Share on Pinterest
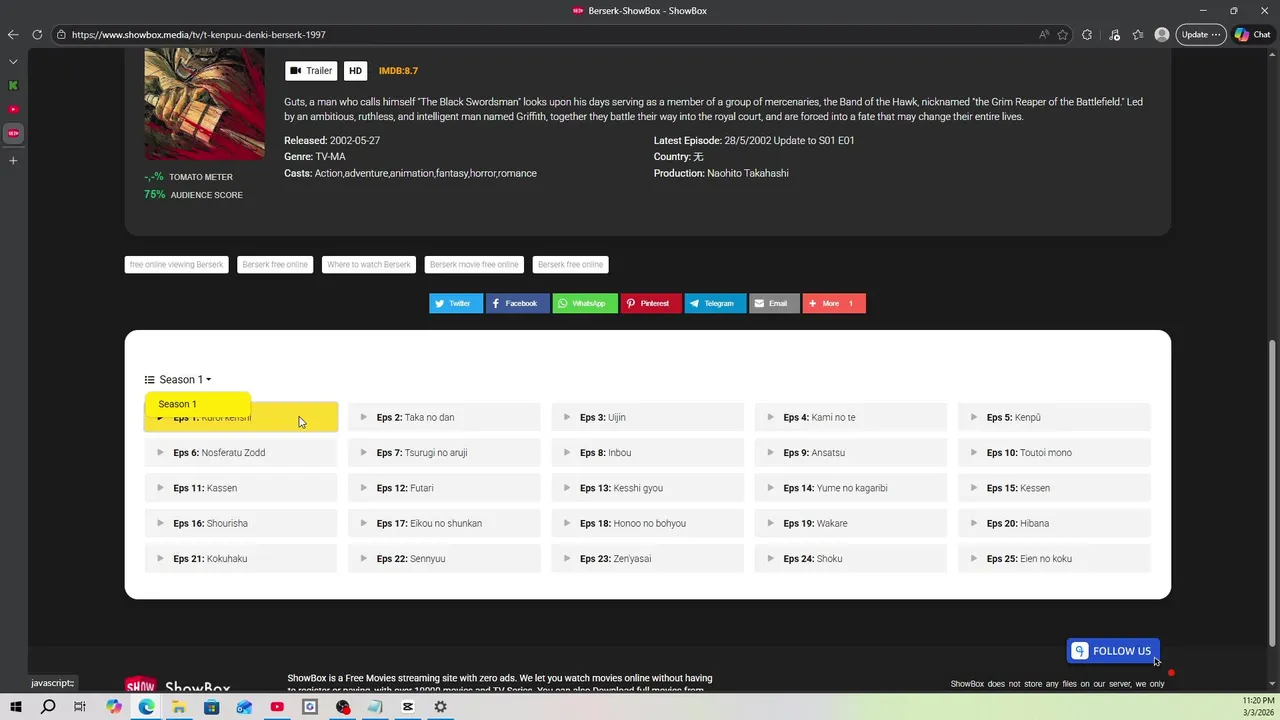The height and width of the screenshot is (720, 1280). (x=651, y=303)
